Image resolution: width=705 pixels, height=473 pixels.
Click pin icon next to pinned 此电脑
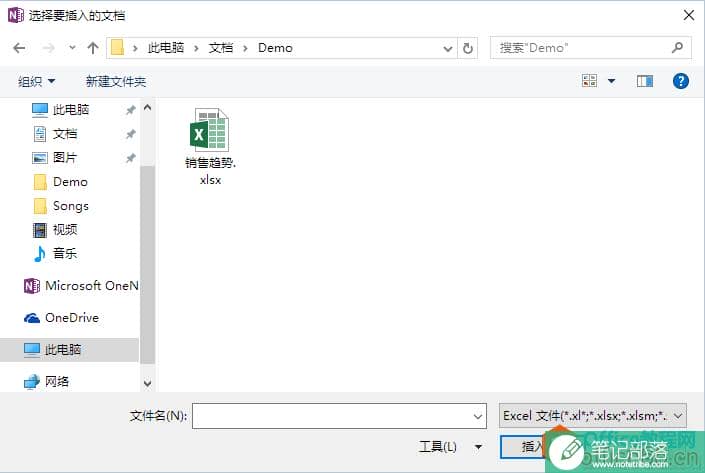click(130, 110)
